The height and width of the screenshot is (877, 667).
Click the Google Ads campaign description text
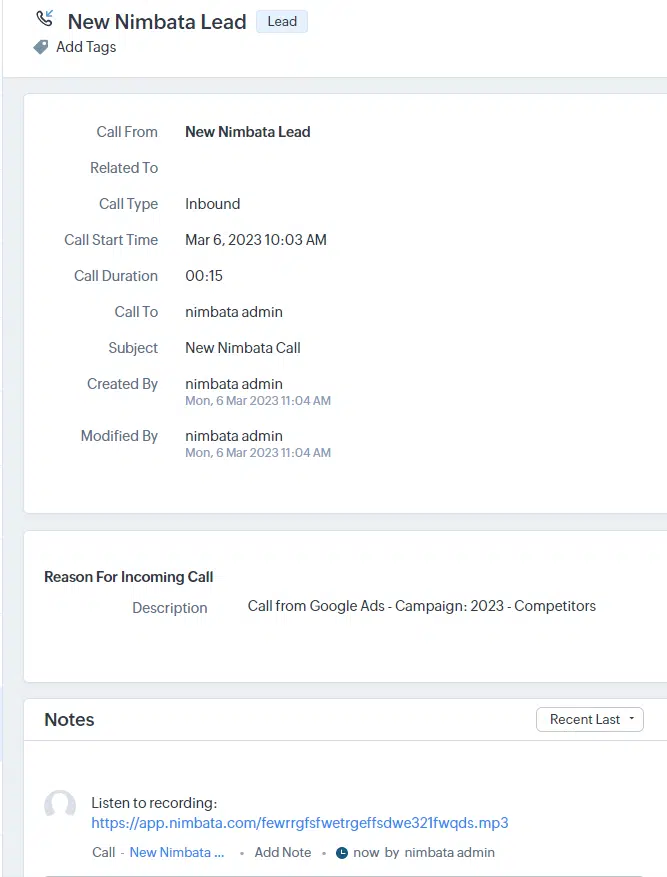(x=422, y=606)
